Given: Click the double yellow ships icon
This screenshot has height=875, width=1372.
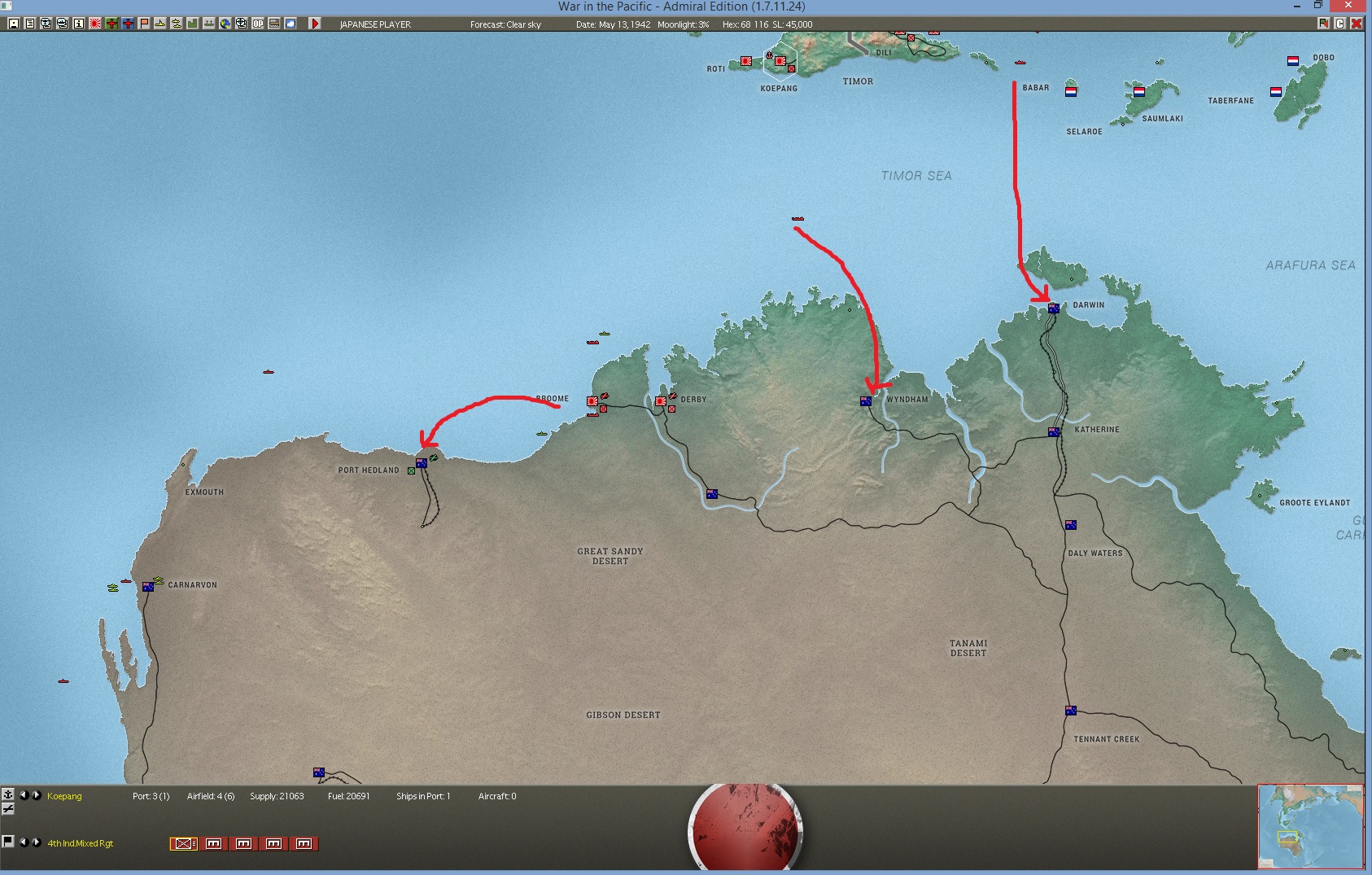Looking at the screenshot, I should click(177, 24).
